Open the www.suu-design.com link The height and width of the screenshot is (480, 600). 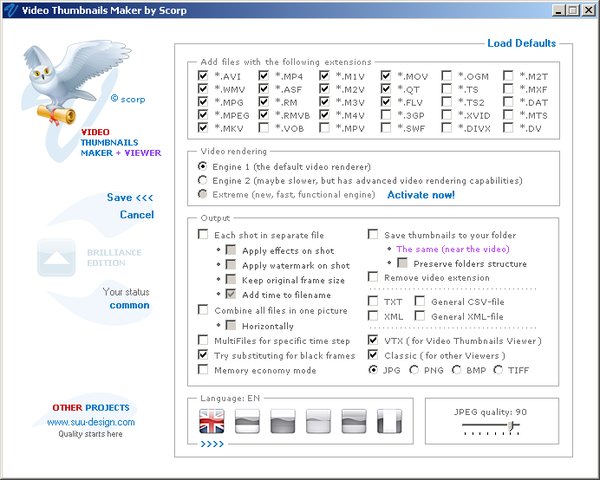click(91, 422)
